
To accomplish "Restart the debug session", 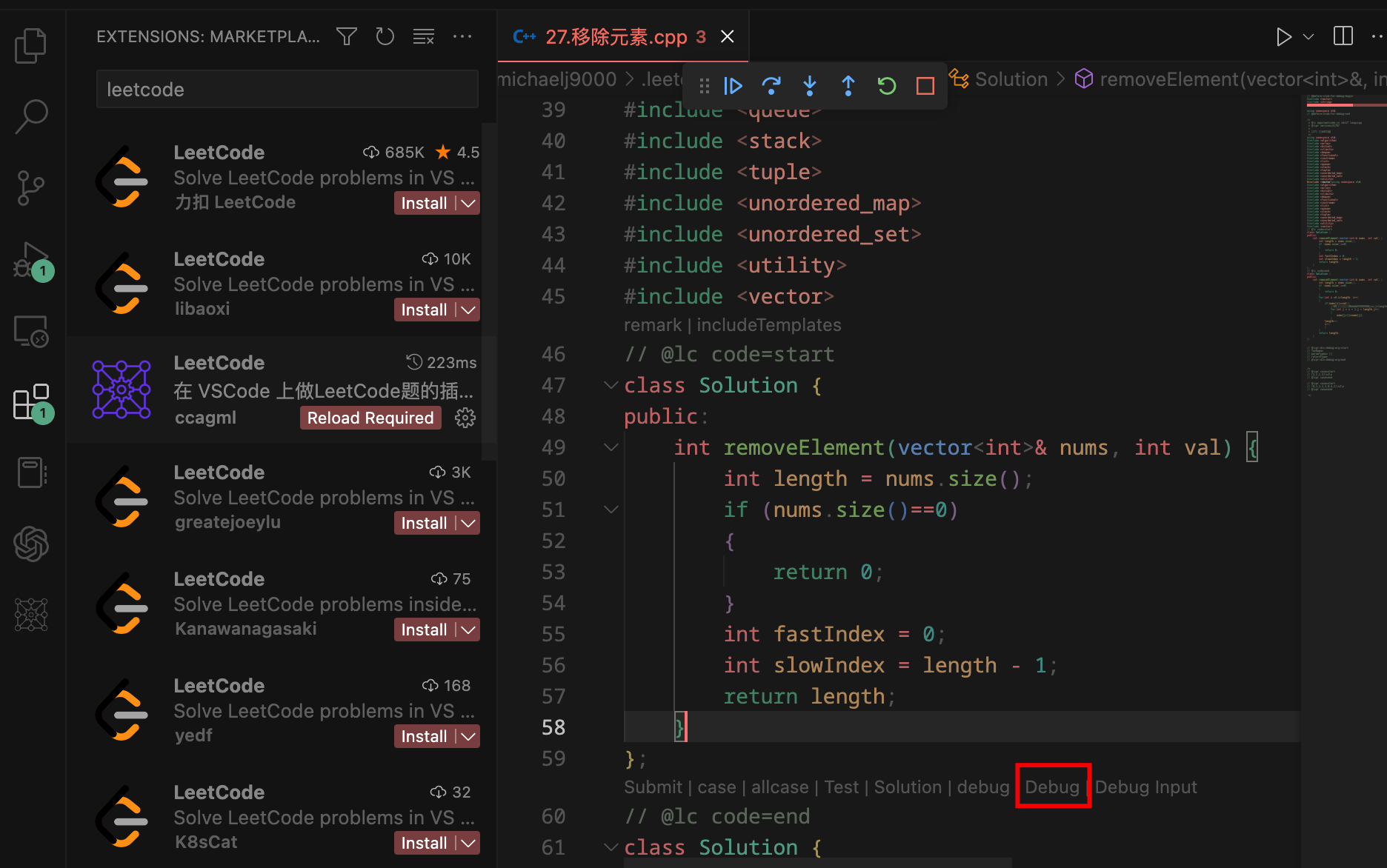I will click(x=887, y=86).
